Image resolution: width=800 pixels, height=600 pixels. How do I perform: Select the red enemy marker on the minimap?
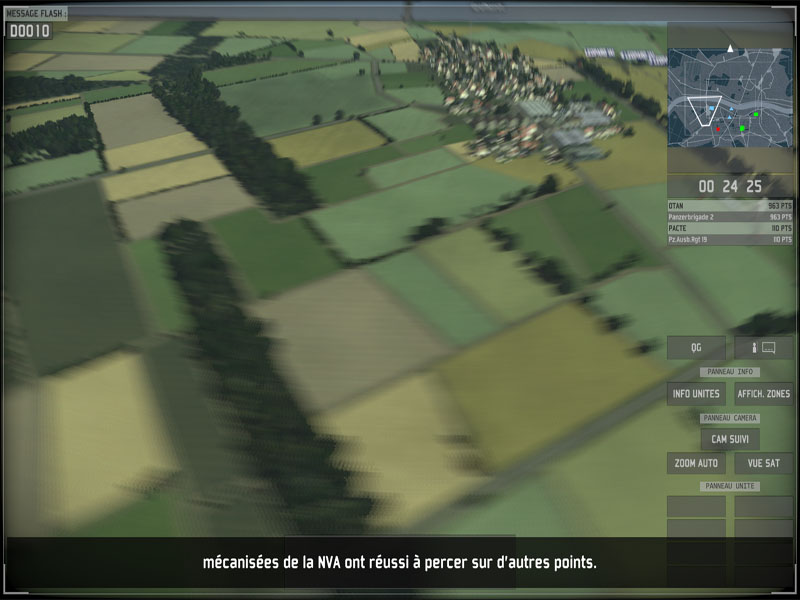(x=718, y=130)
